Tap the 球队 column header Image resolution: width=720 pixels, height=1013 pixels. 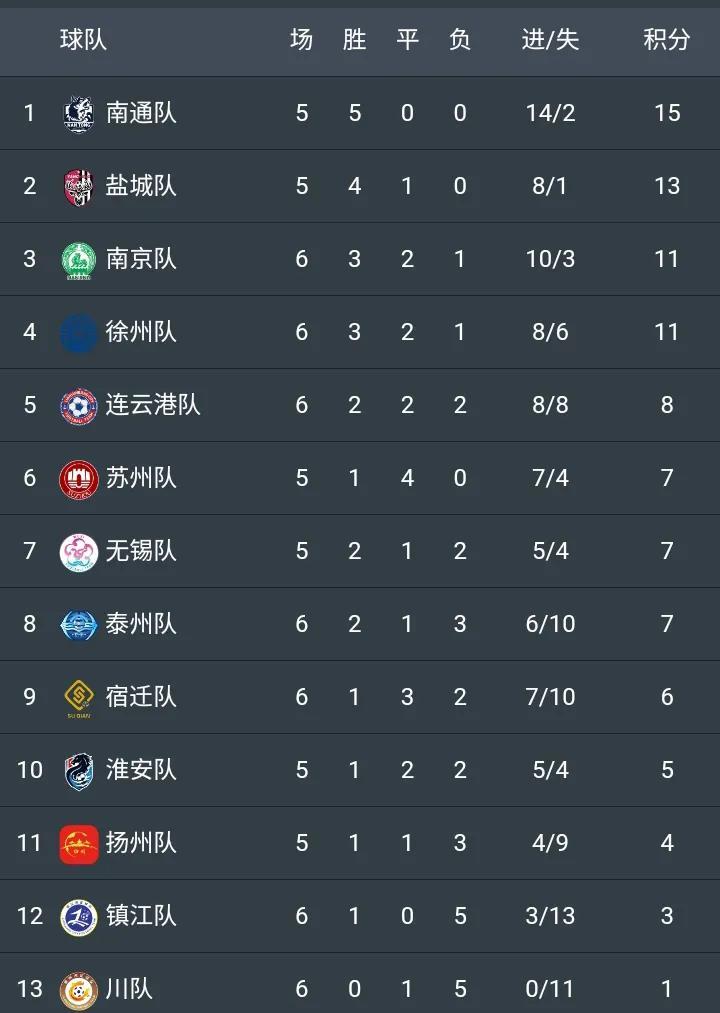(x=83, y=39)
